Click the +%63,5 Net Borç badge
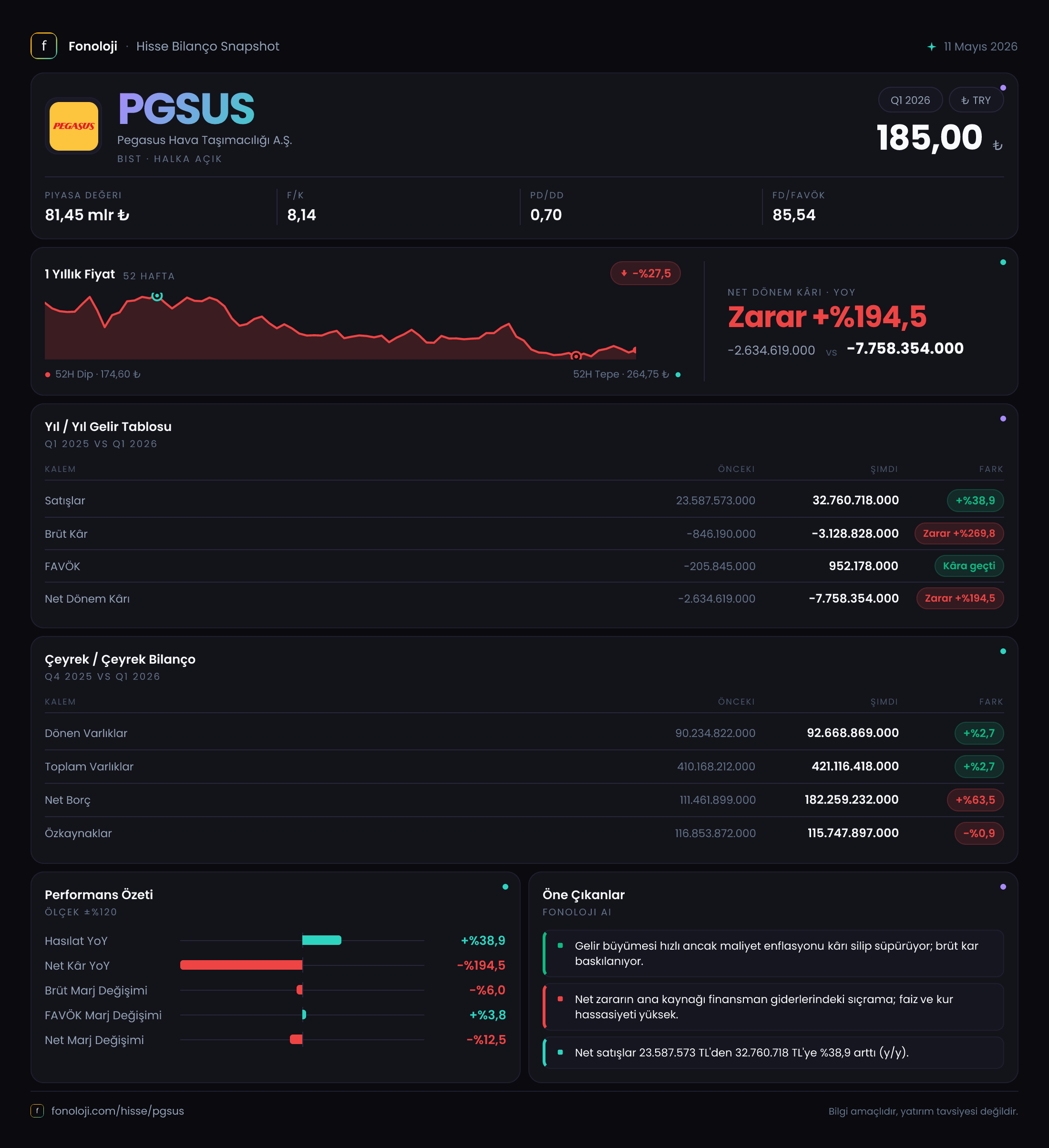 [x=975, y=800]
